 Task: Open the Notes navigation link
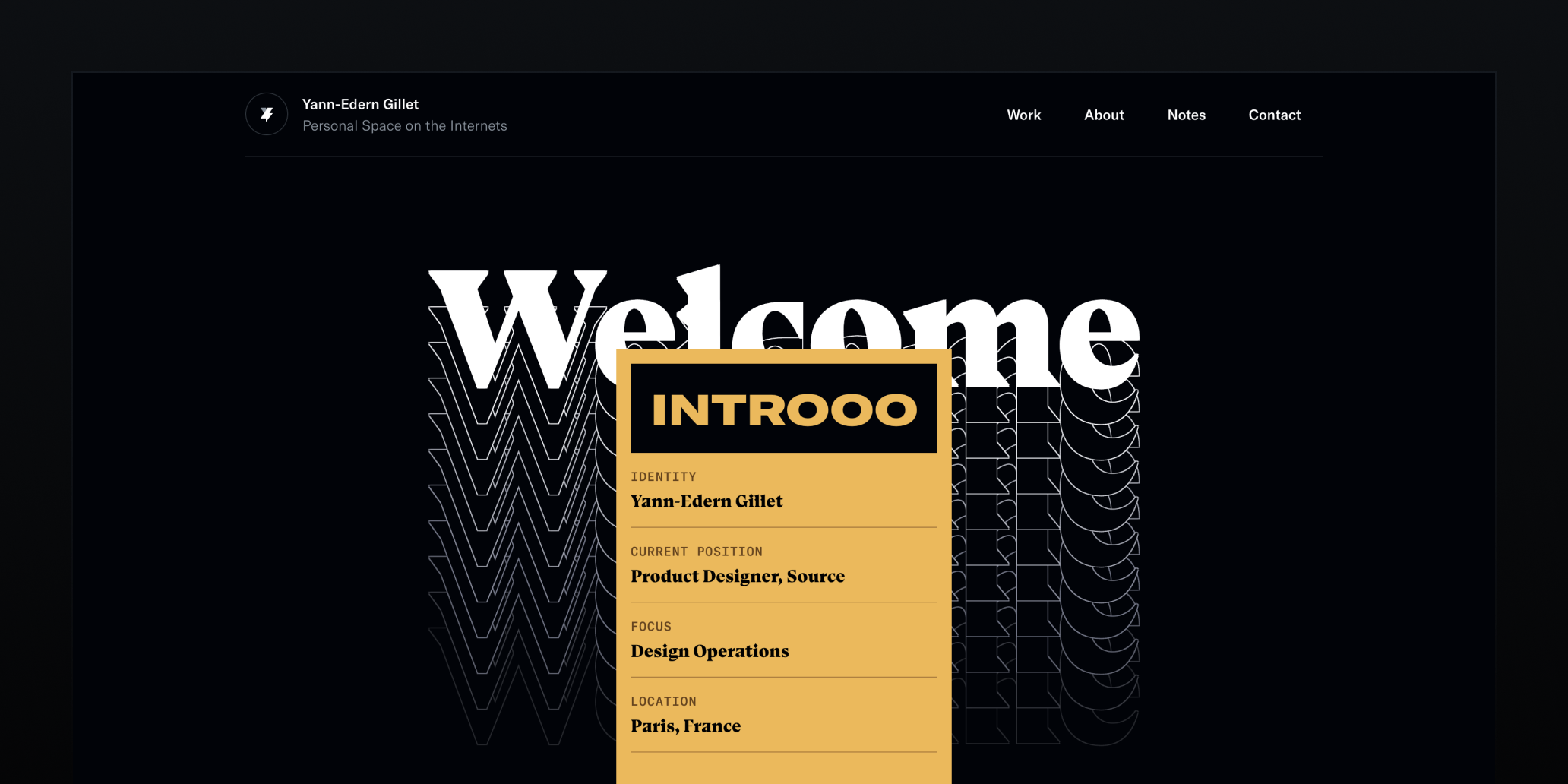[1186, 115]
